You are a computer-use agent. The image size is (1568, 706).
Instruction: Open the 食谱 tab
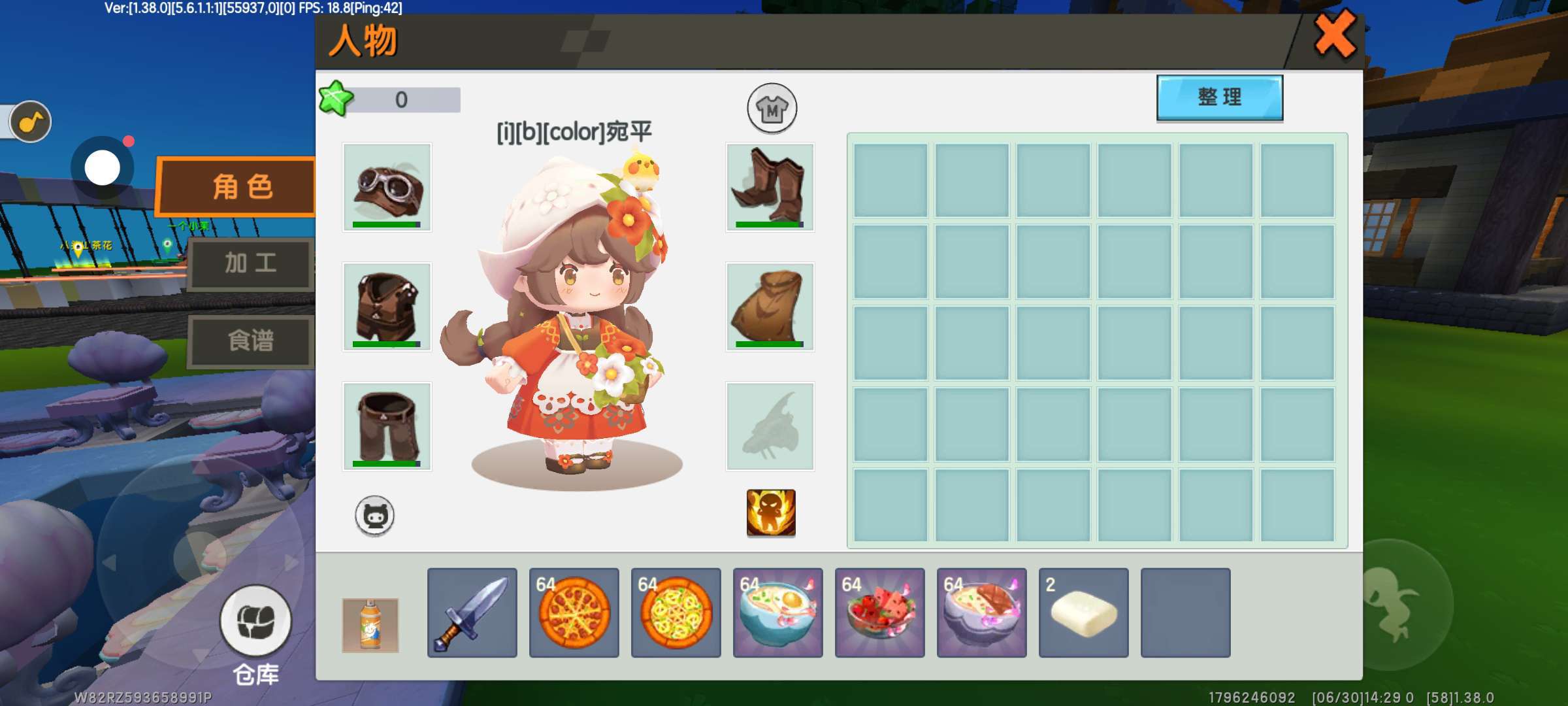click(x=252, y=341)
